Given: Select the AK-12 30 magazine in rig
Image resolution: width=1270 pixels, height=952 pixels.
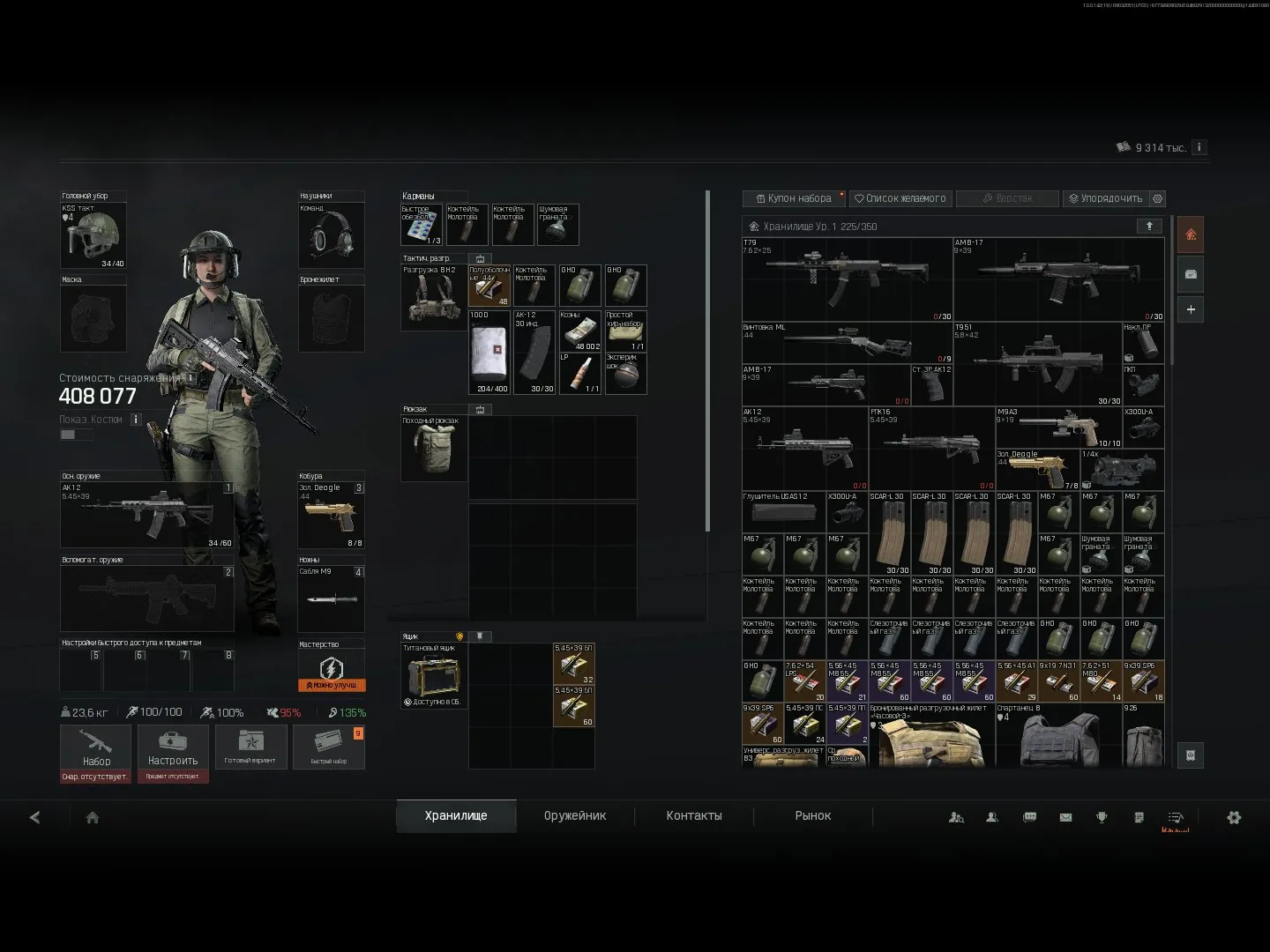Looking at the screenshot, I should click(535, 352).
